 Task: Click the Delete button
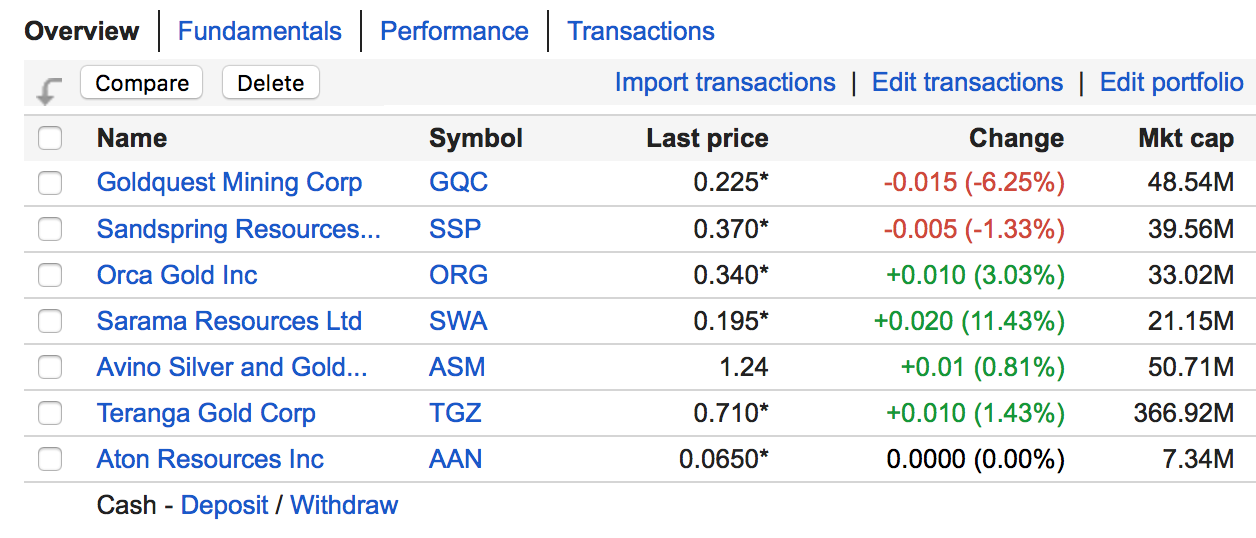(270, 83)
